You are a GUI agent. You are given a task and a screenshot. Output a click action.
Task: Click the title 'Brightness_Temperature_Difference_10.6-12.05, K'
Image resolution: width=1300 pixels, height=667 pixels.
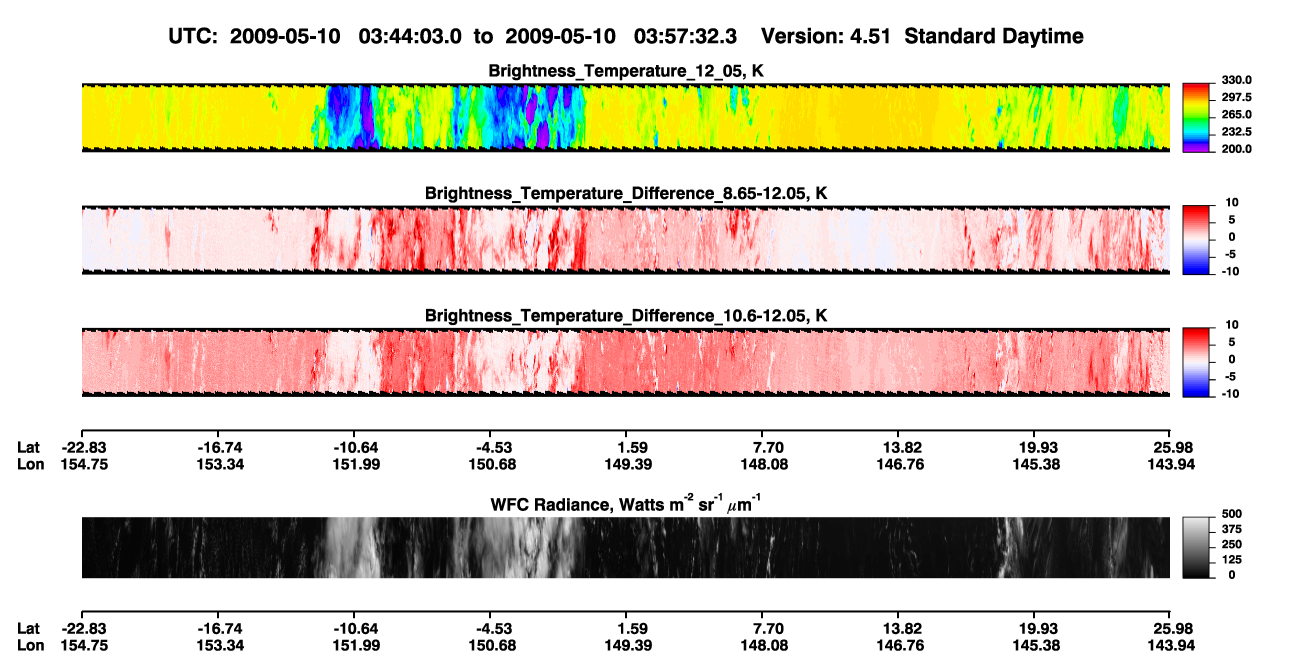(626, 315)
